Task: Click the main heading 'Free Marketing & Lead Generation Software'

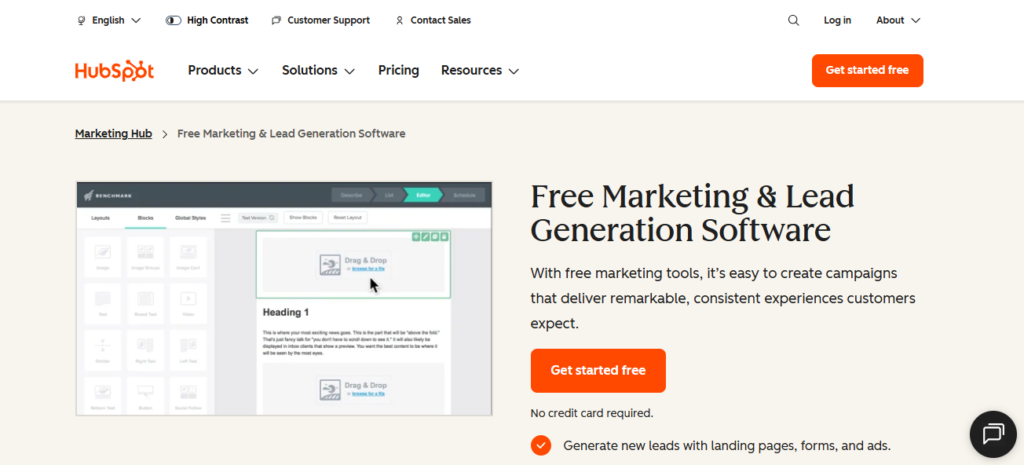Action: (x=692, y=213)
